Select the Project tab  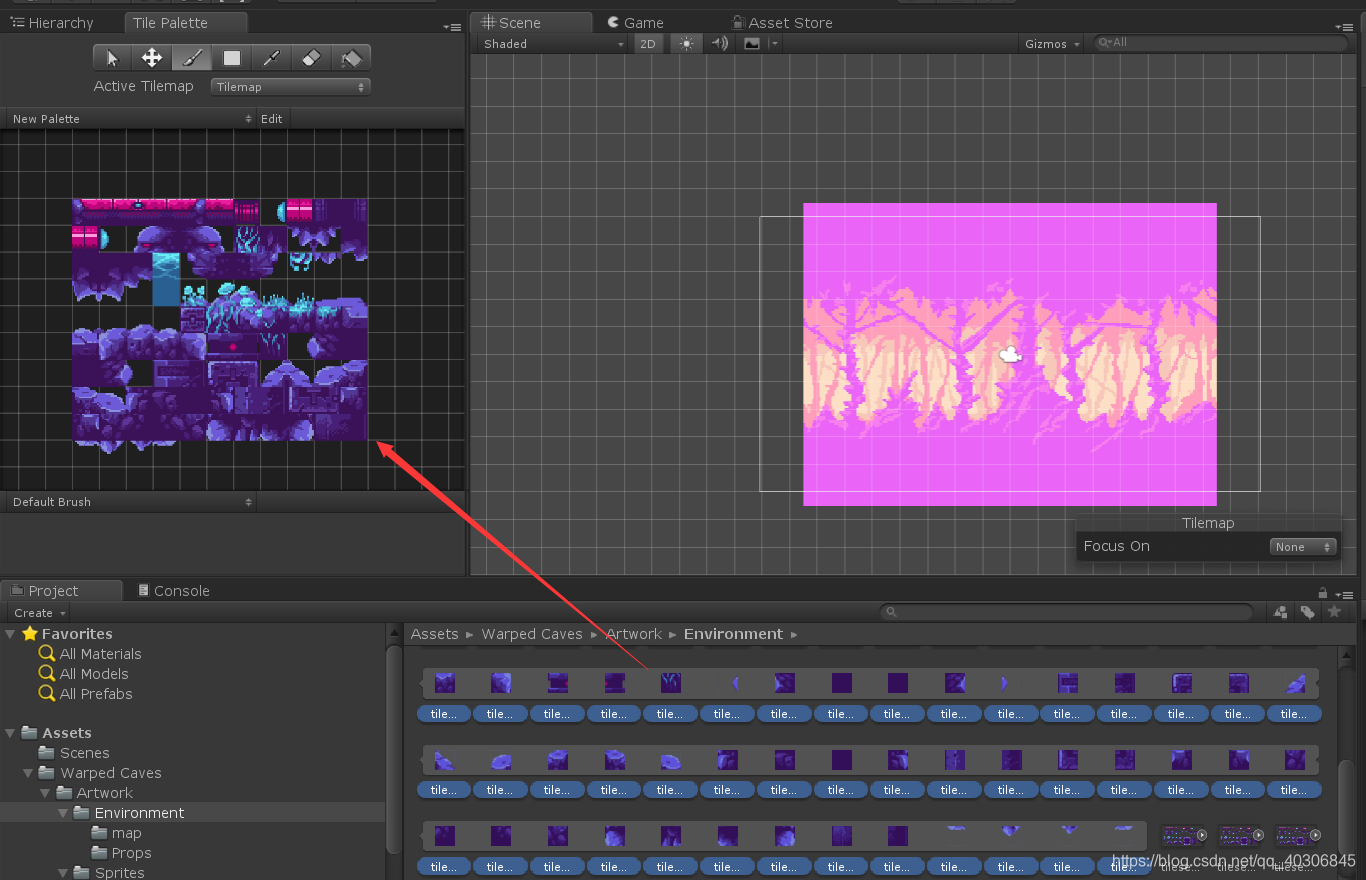[61, 591]
